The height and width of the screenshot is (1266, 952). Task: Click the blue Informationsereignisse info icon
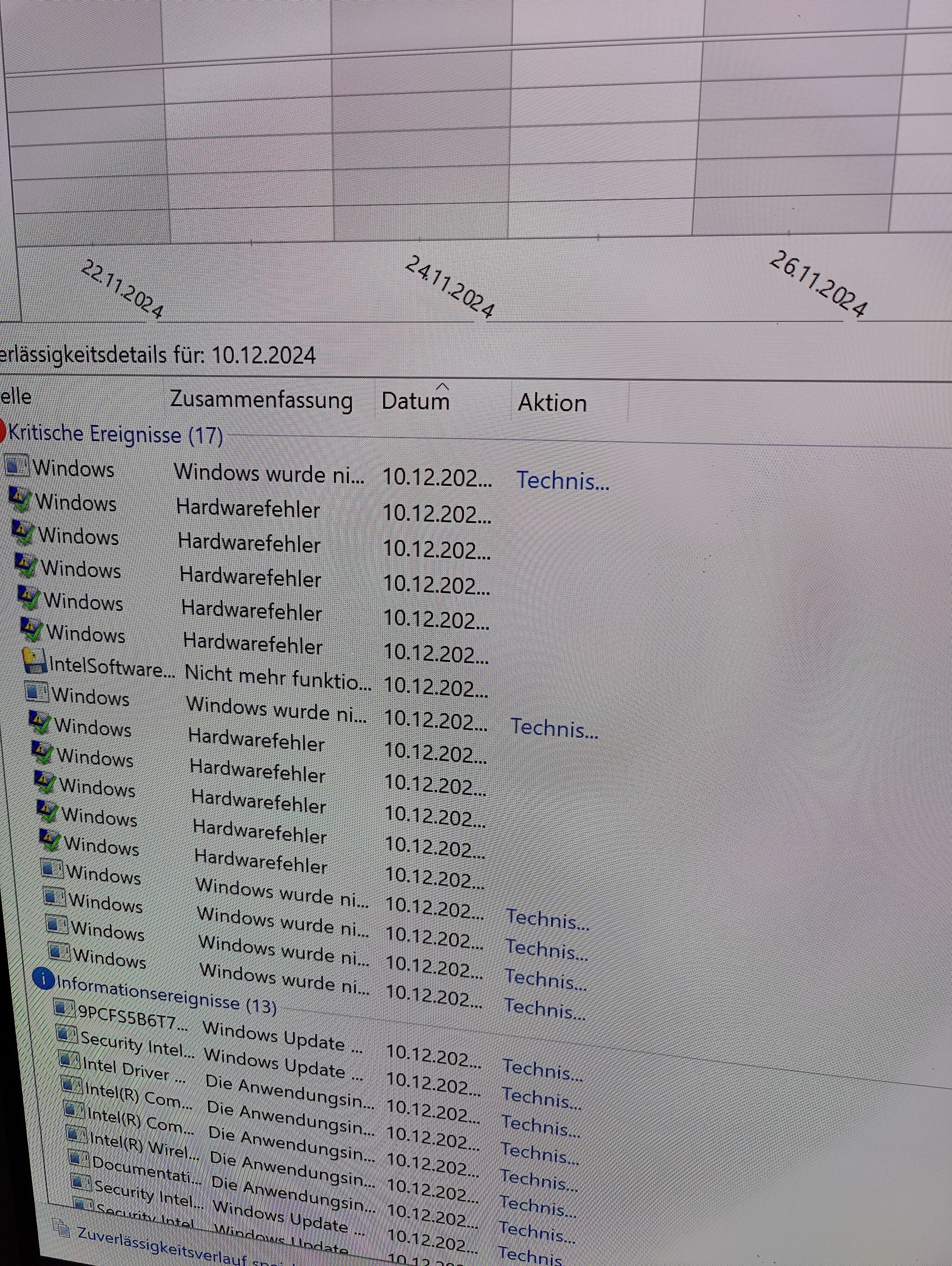pos(43,979)
